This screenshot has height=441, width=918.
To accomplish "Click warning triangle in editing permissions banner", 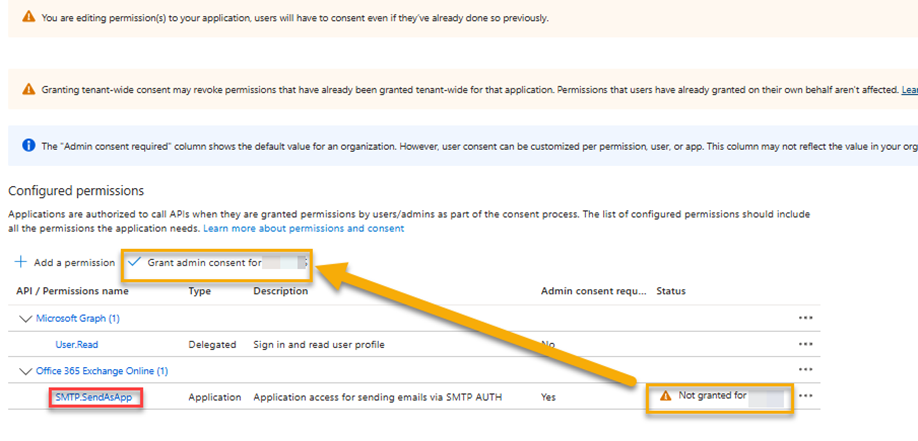I will coord(29,17).
